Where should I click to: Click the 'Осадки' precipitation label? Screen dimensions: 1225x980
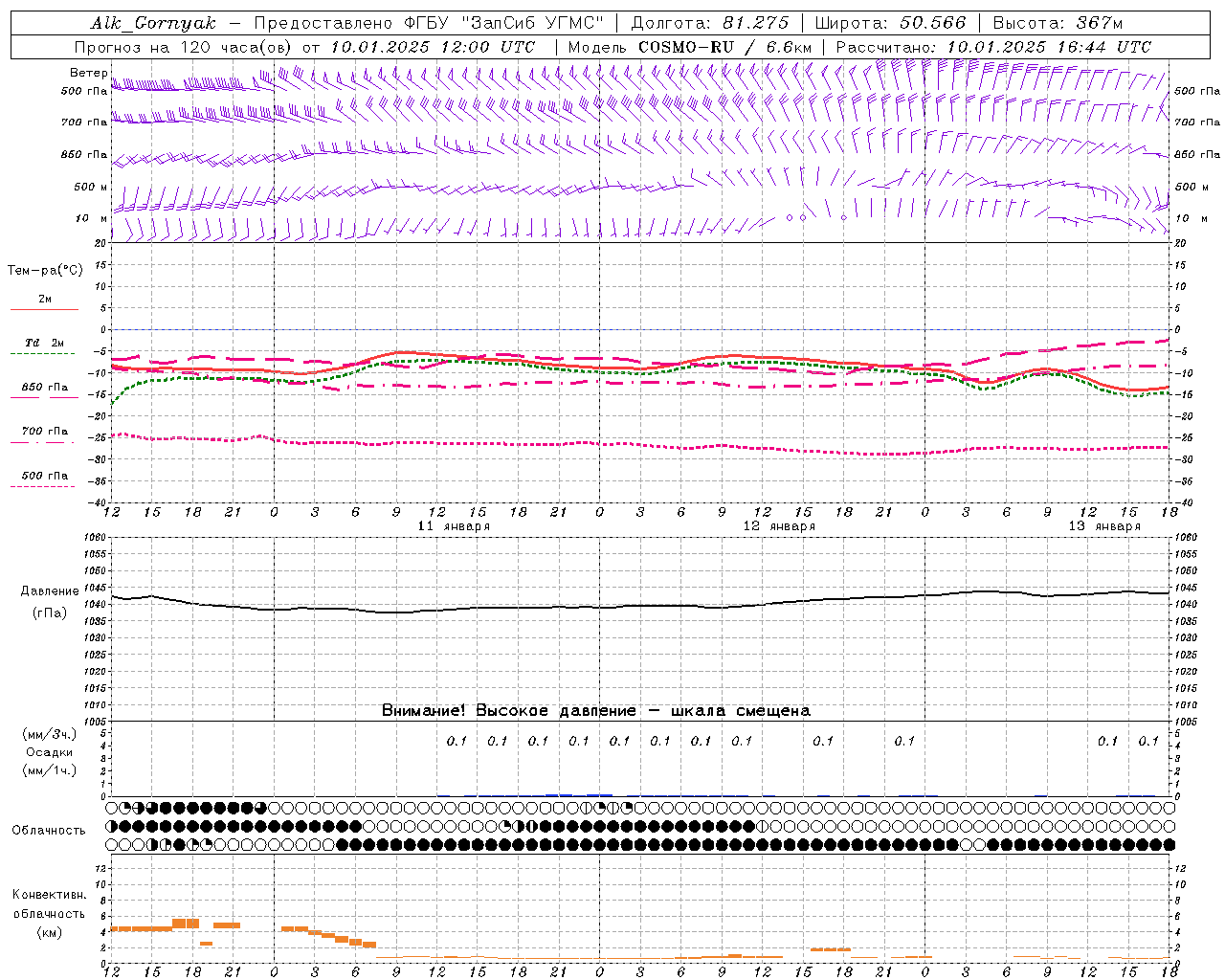[50, 752]
